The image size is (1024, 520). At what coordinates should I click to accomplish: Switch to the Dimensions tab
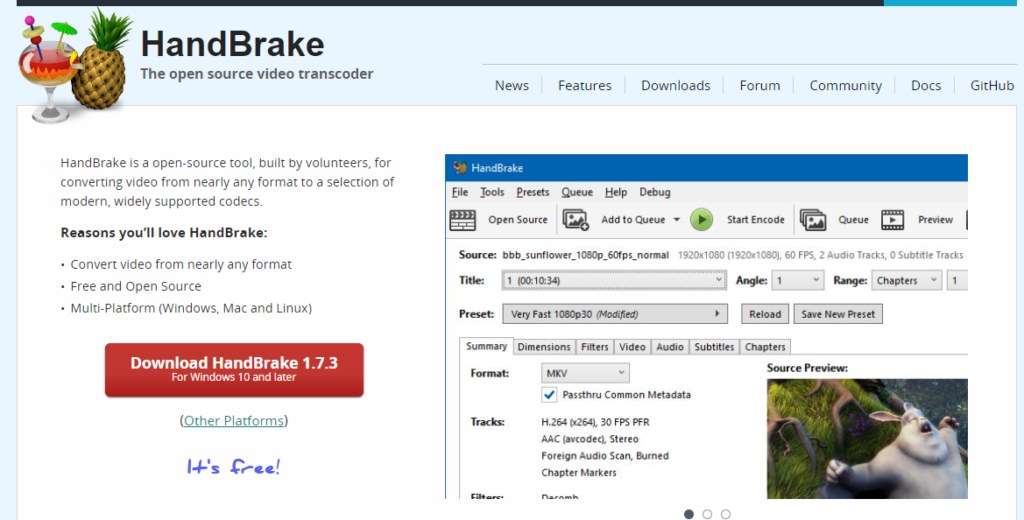click(543, 347)
